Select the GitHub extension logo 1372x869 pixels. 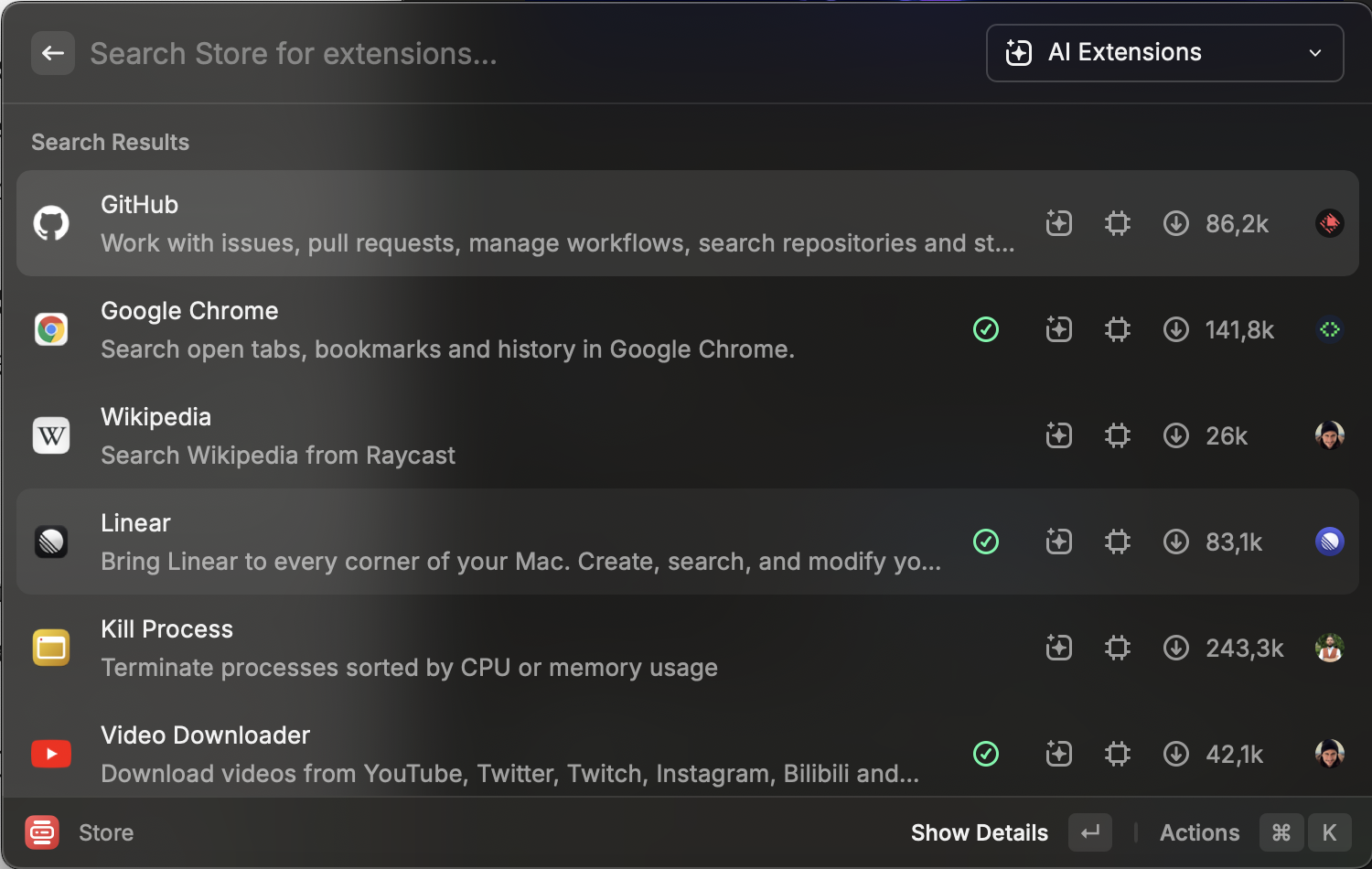point(51,223)
